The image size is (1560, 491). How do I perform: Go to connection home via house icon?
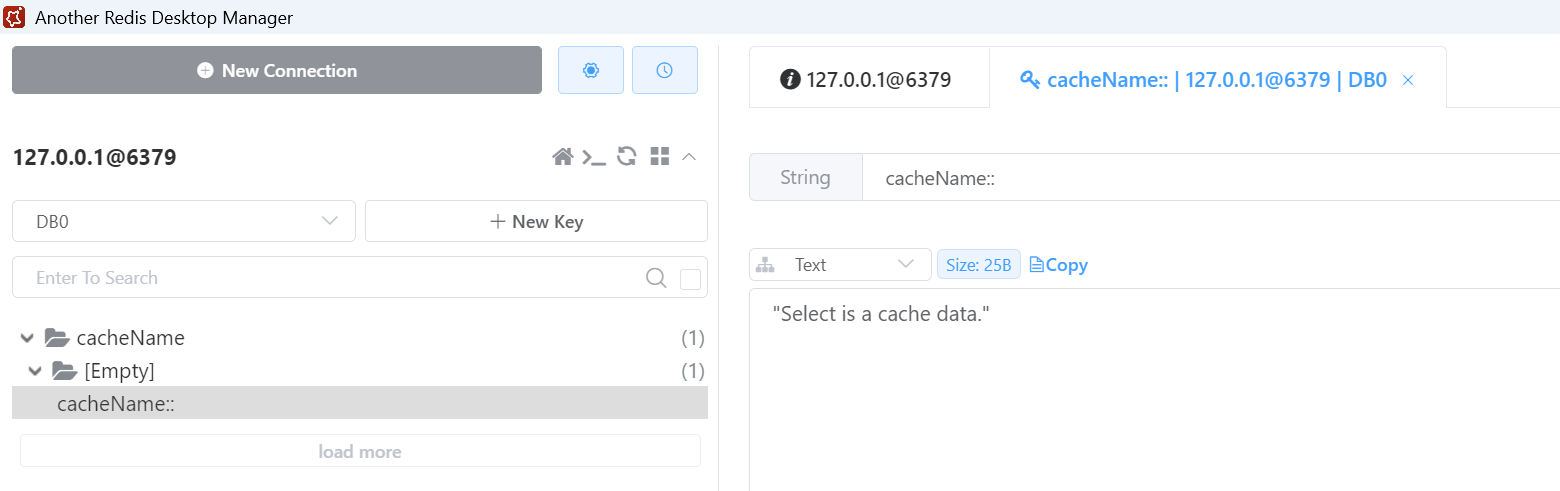coord(563,156)
